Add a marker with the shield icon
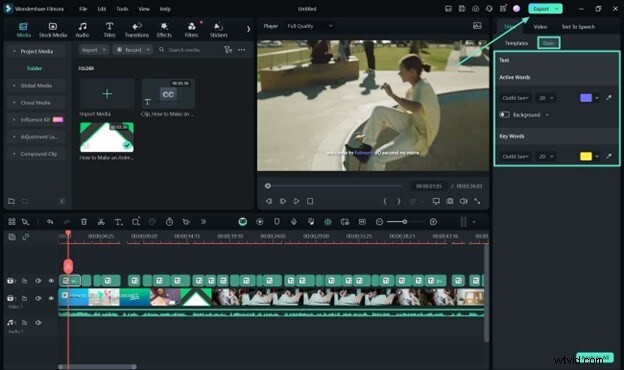Image resolution: width=624 pixels, height=370 pixels. (277, 222)
